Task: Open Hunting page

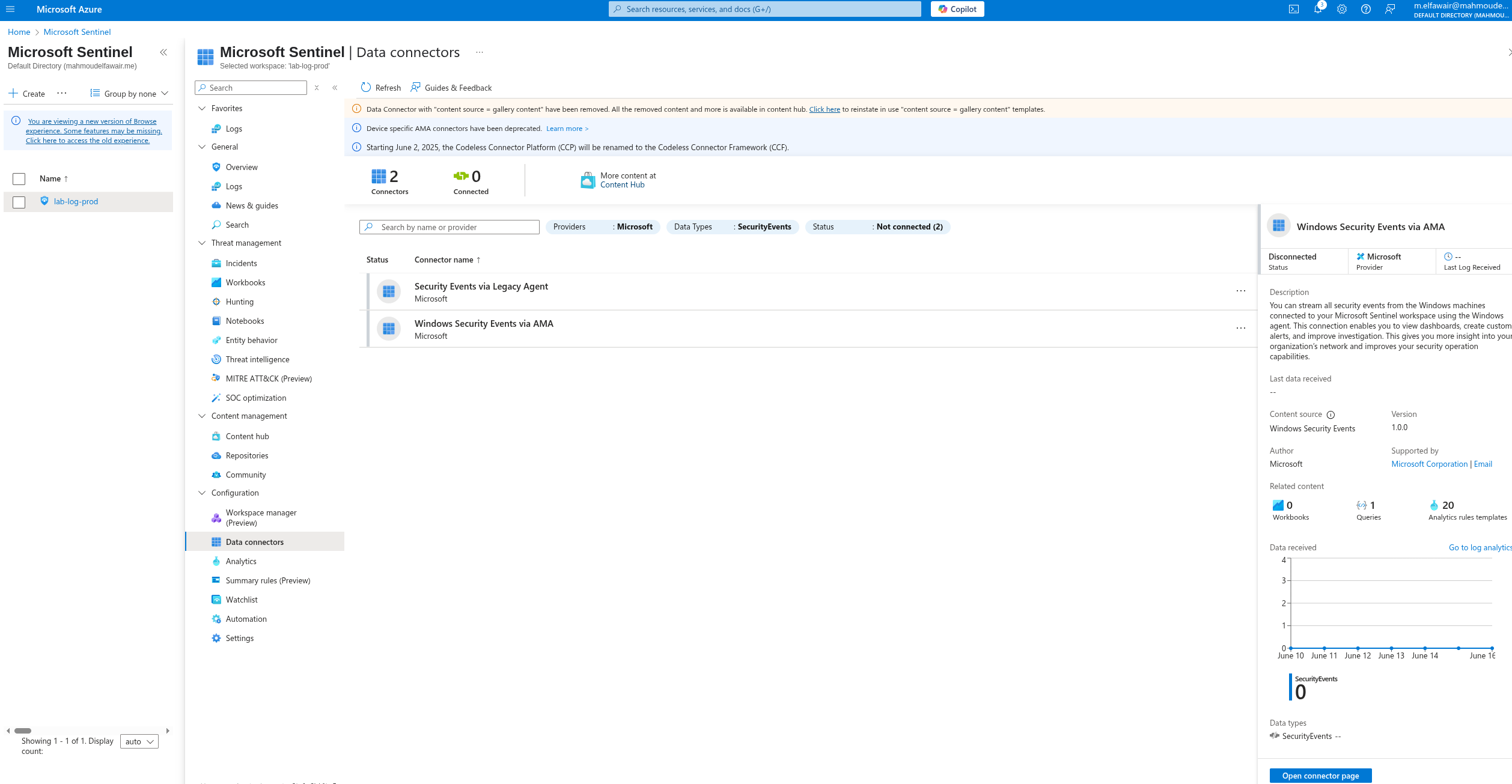Action: pos(239,302)
